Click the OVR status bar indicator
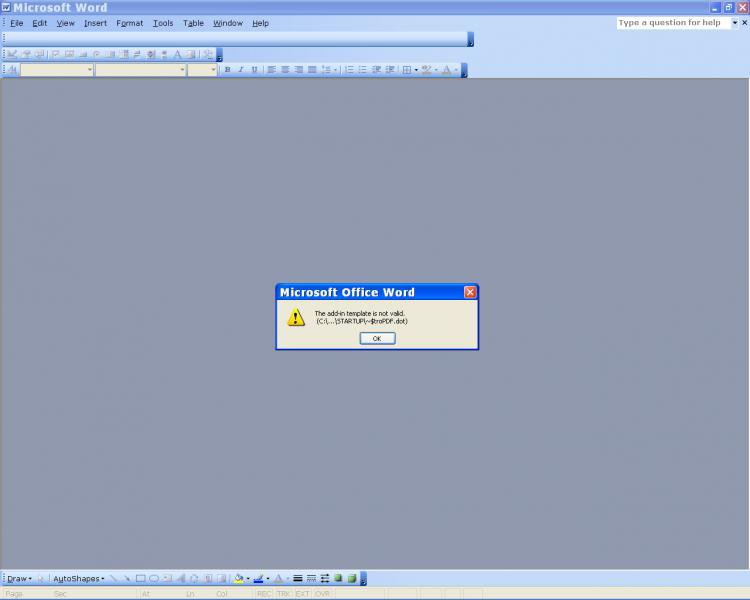Screen dimensions: 750x600 (322, 594)
